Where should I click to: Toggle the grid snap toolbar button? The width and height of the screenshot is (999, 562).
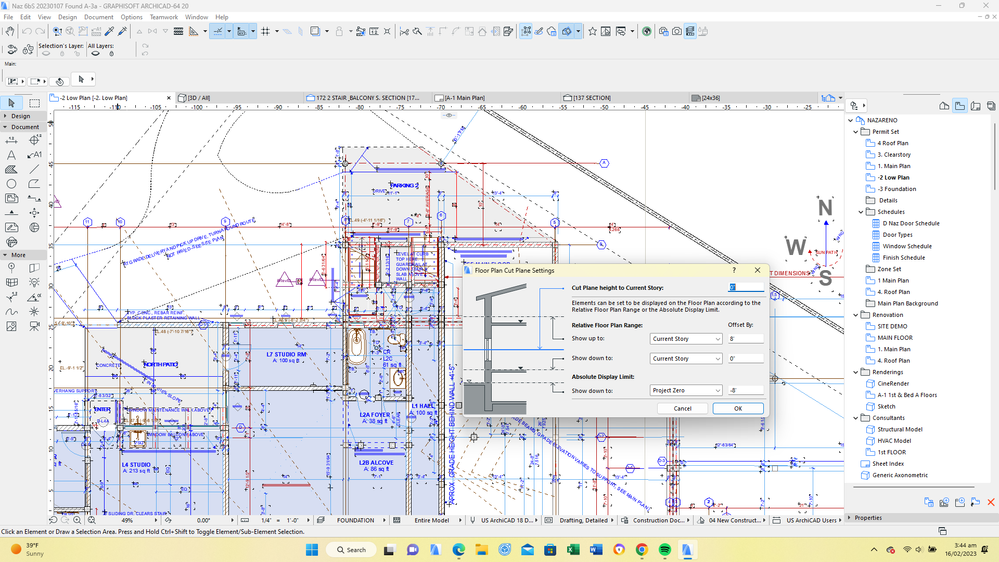pos(265,31)
